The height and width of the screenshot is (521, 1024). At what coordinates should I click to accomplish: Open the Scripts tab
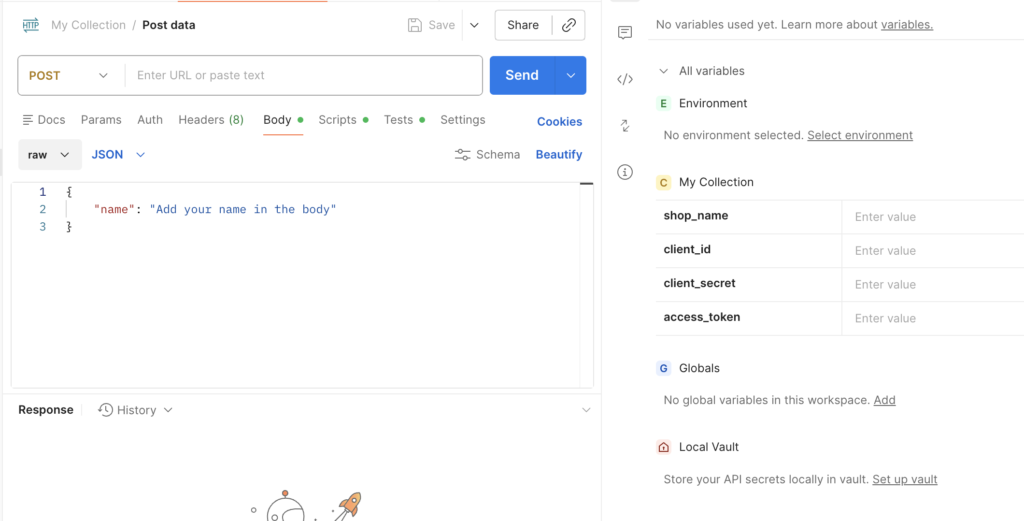(337, 120)
